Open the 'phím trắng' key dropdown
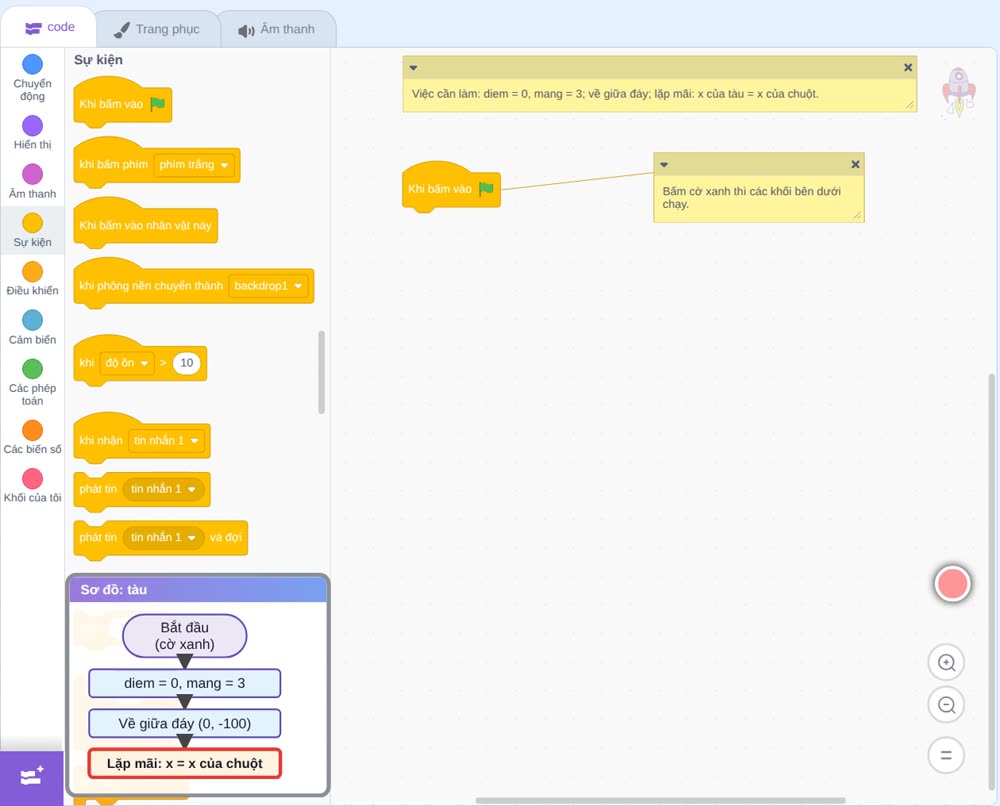Screen dimensions: 1000x806 click(x=194, y=165)
